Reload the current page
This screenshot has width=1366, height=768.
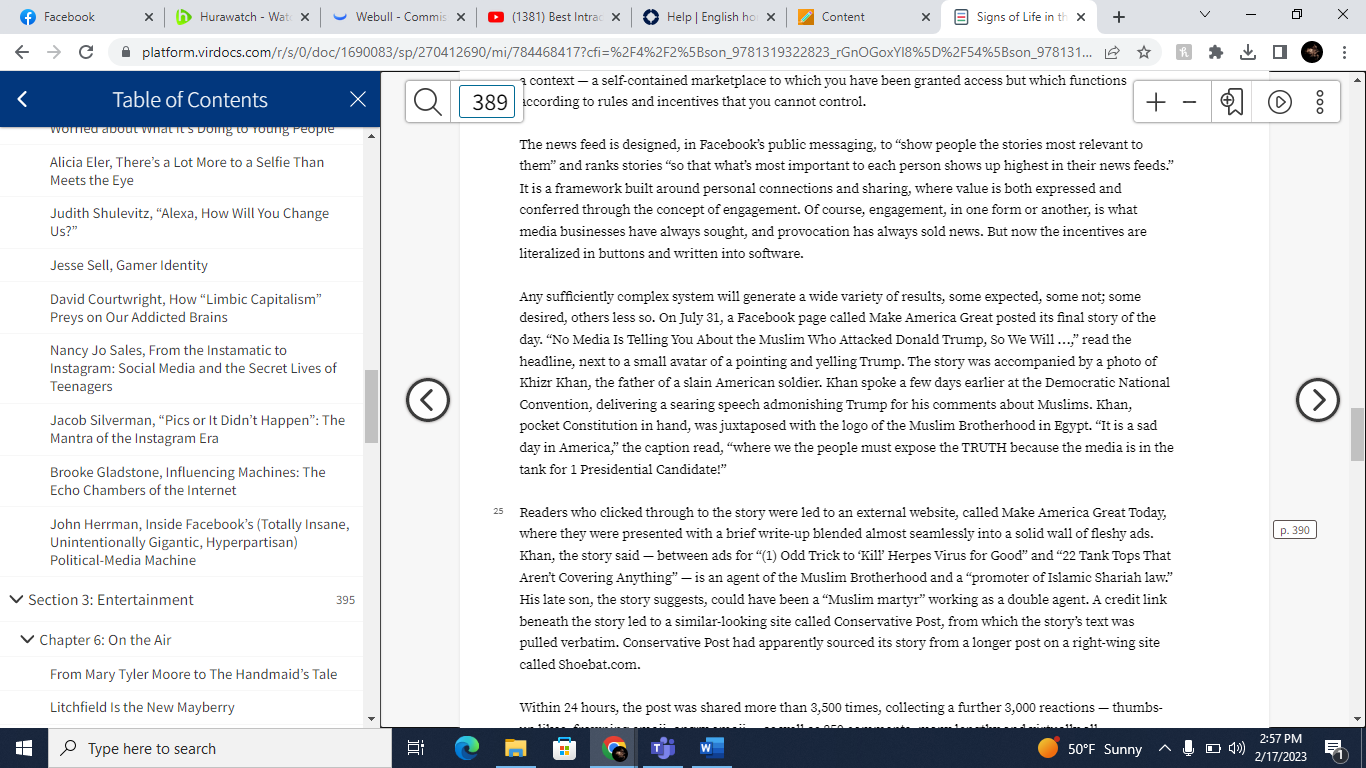[x=86, y=52]
